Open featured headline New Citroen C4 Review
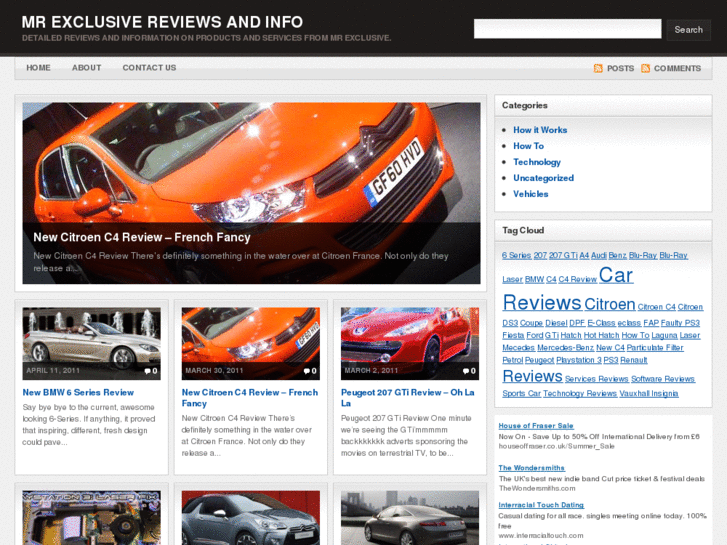Viewport: 727px width, 545px height. point(142,237)
